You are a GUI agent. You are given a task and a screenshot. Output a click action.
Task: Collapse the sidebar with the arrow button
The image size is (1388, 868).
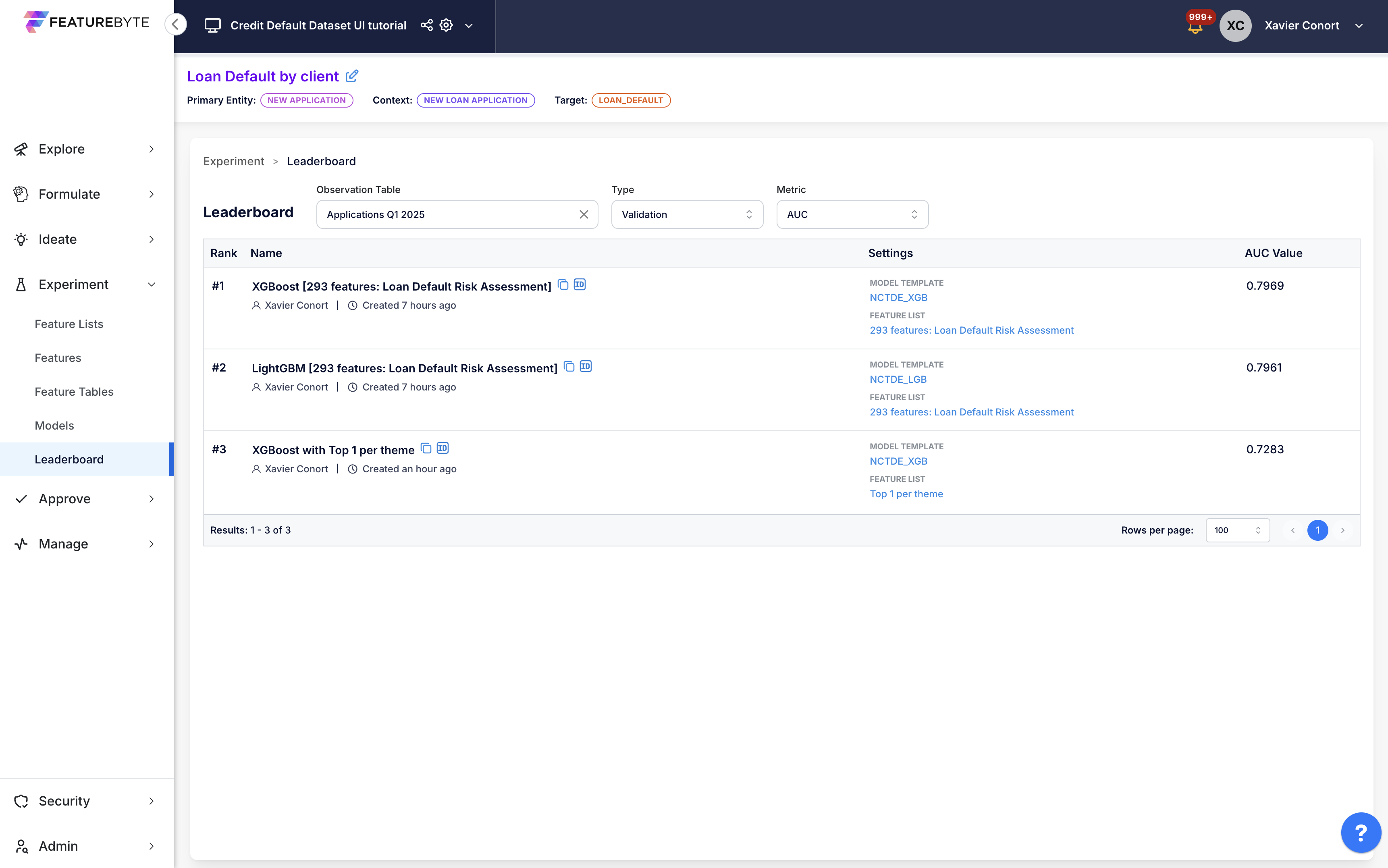pyautogui.click(x=176, y=25)
